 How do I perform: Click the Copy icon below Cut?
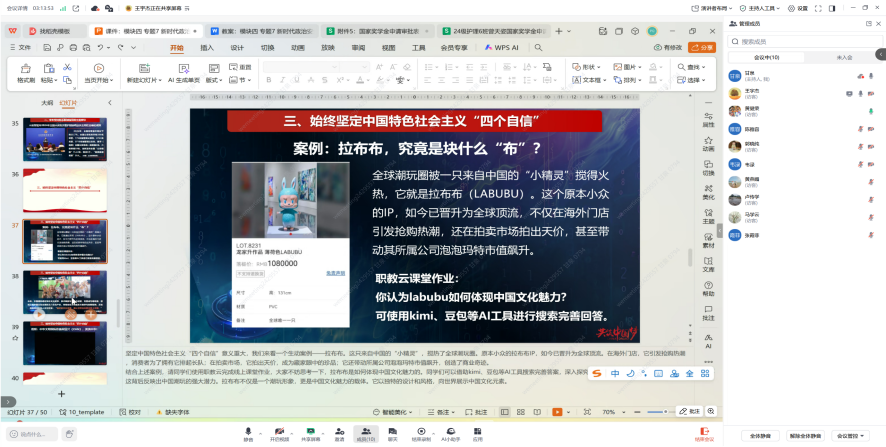pyautogui.click(x=67, y=80)
